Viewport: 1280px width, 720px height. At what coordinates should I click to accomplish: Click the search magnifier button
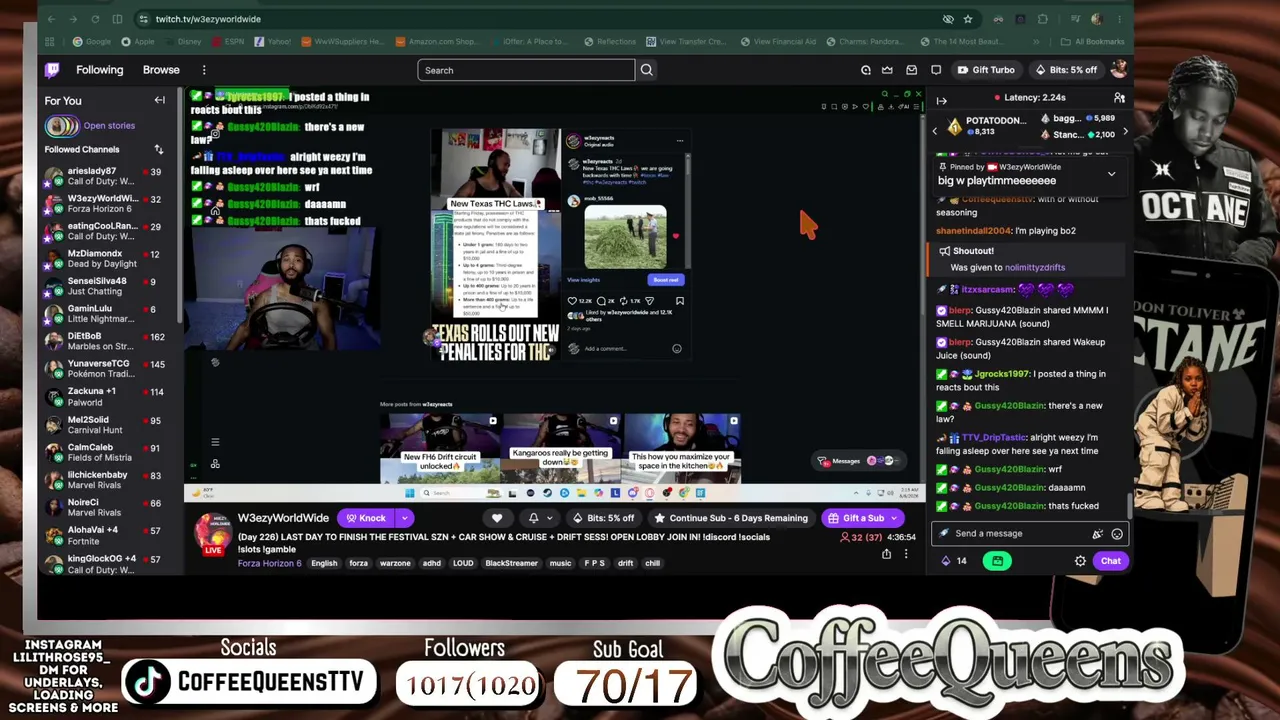(x=647, y=70)
